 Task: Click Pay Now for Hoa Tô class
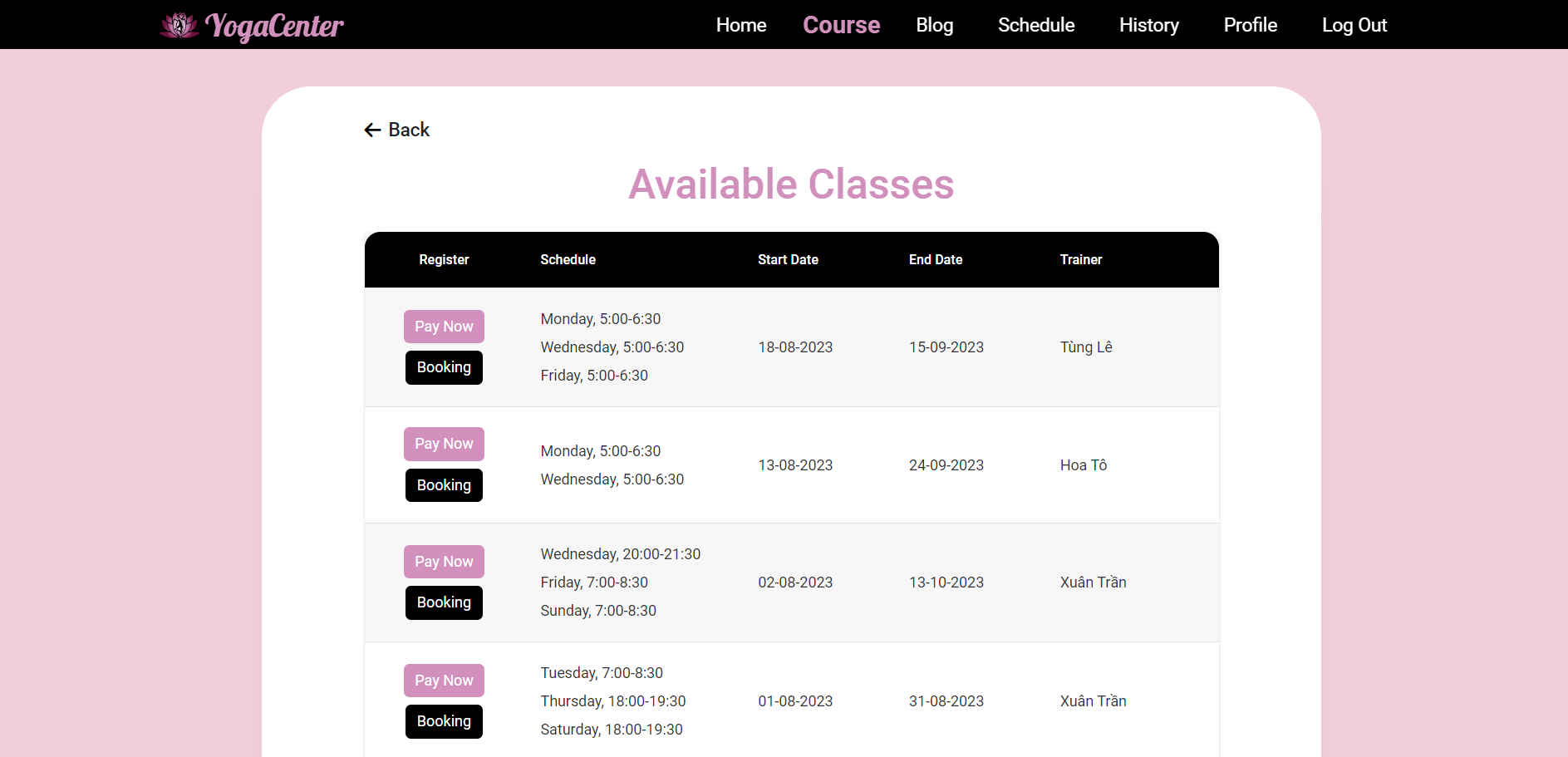[x=444, y=444]
